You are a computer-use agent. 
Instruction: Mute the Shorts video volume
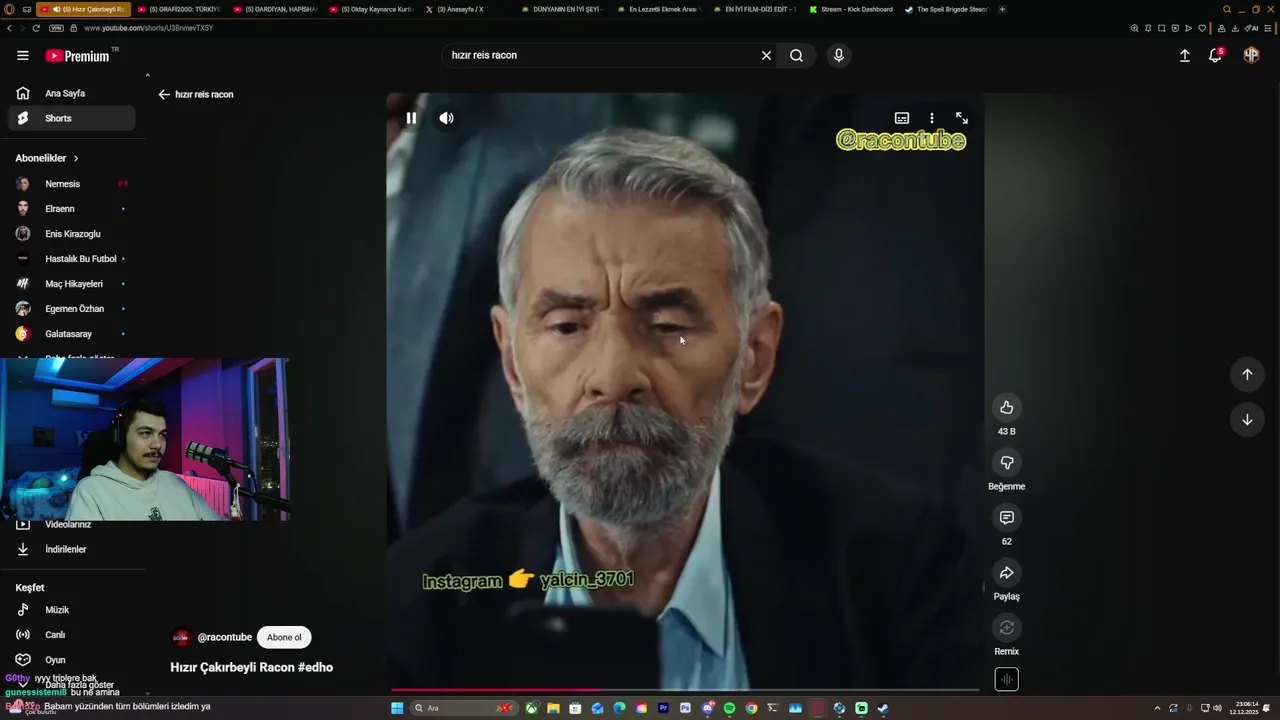click(x=446, y=118)
